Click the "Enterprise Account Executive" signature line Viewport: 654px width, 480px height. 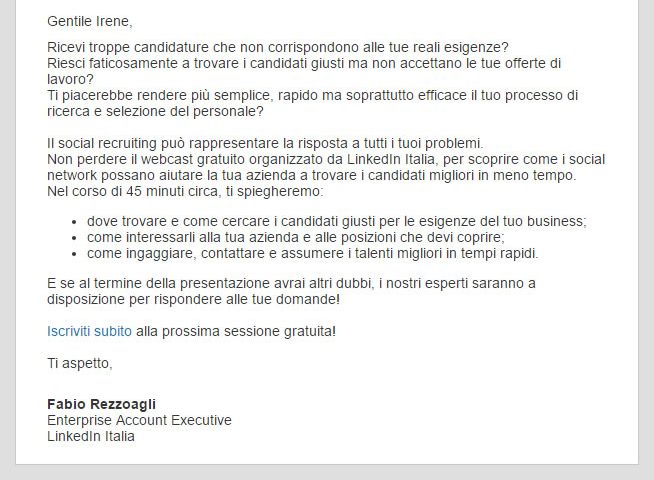pyautogui.click(x=139, y=420)
